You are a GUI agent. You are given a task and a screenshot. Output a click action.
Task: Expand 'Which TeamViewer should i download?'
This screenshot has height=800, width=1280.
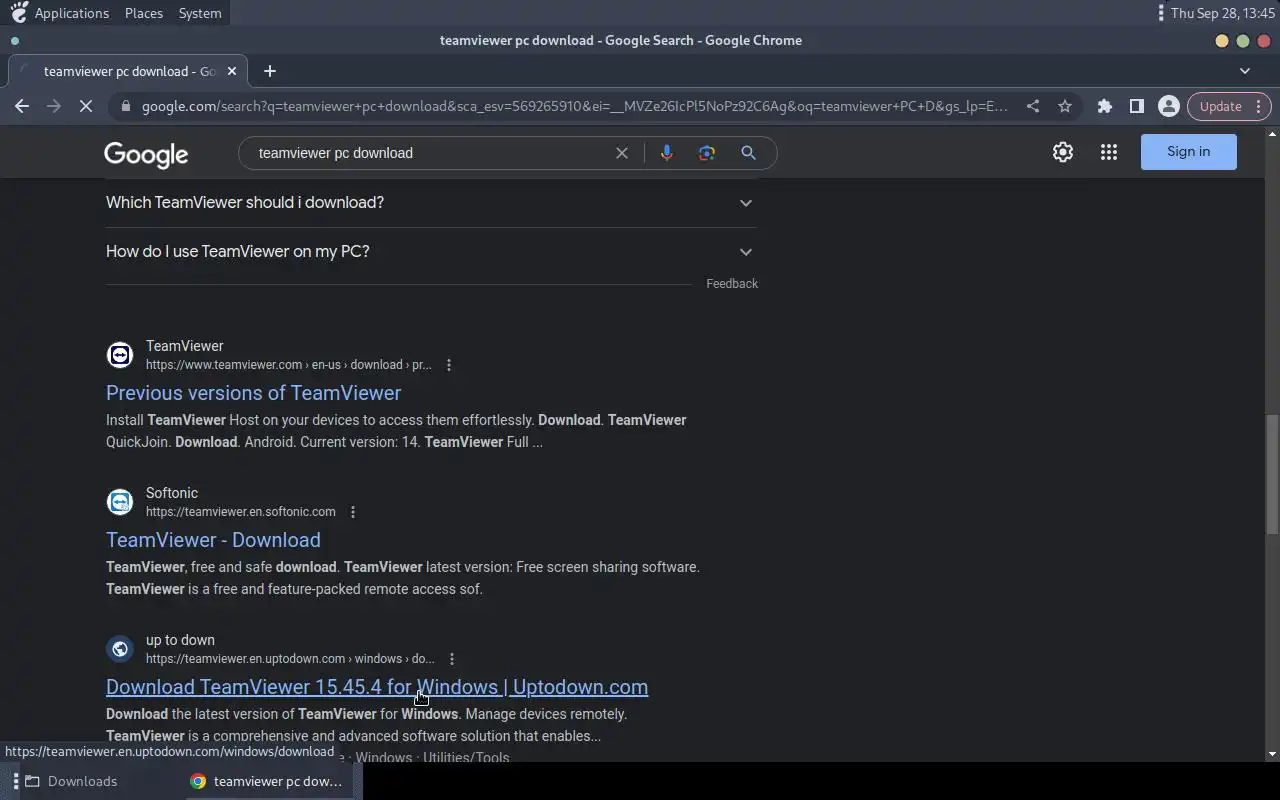point(430,203)
